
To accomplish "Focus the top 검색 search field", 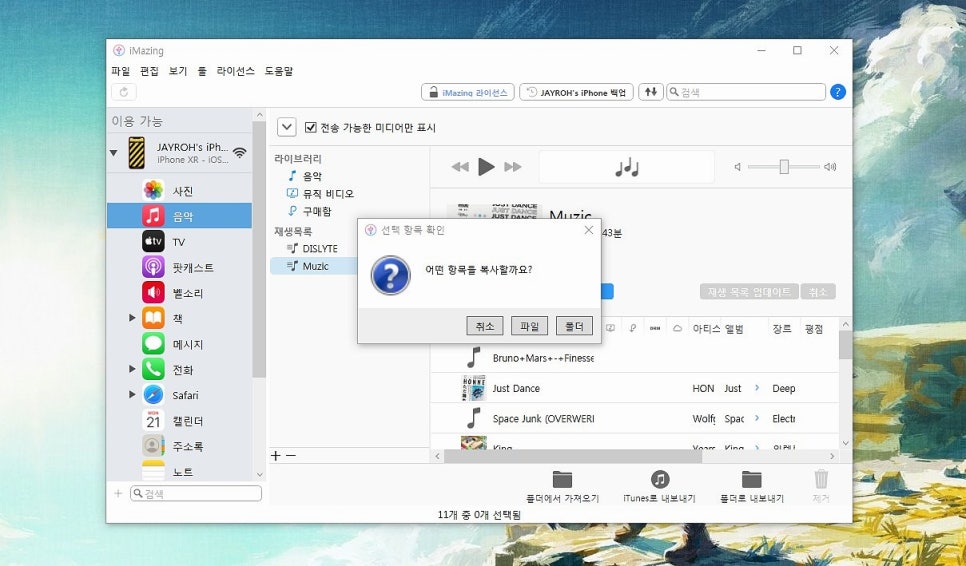I will 745,92.
